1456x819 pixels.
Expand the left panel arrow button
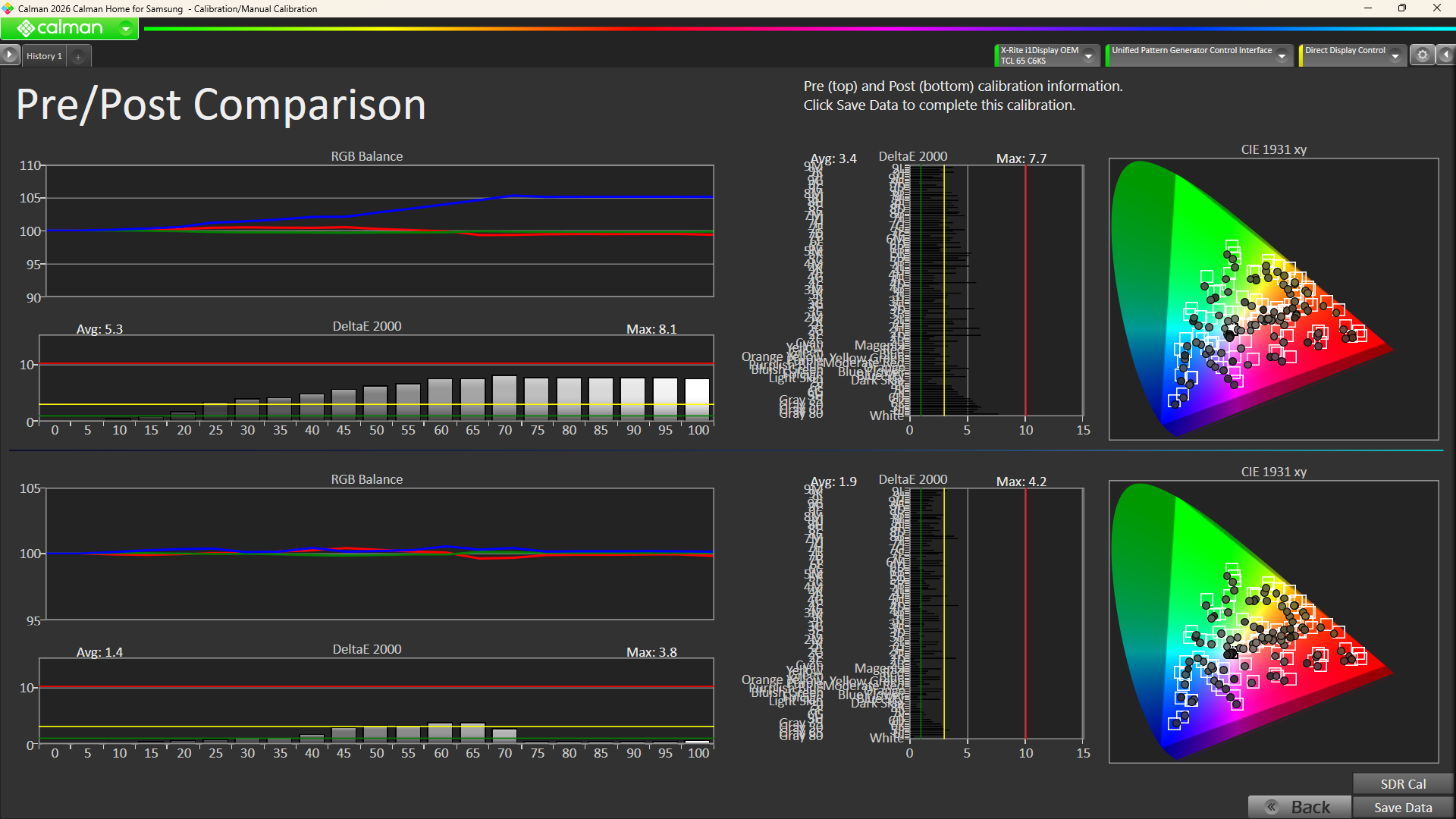click(x=9, y=55)
